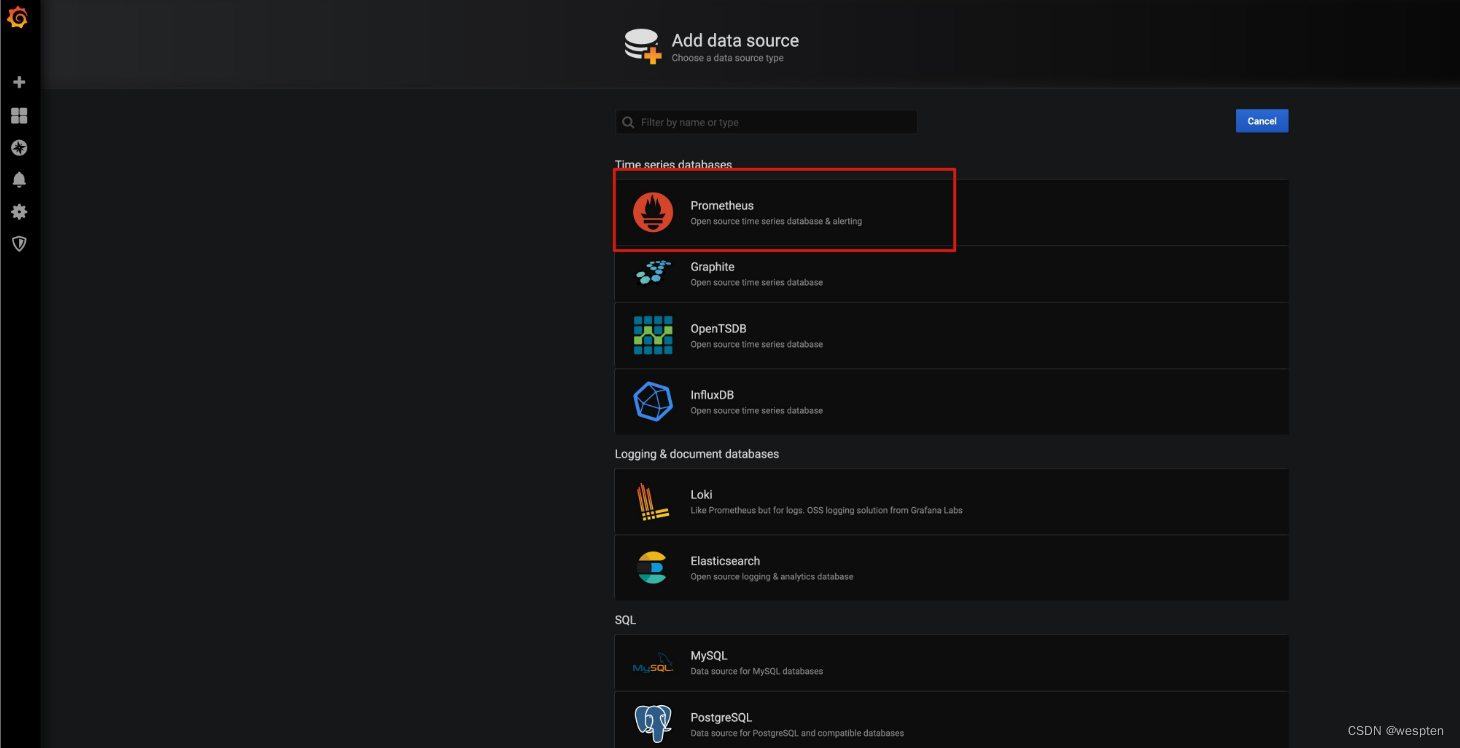Open the Dashboards grid icon in sidebar
The height and width of the screenshot is (748, 1460).
[18, 116]
